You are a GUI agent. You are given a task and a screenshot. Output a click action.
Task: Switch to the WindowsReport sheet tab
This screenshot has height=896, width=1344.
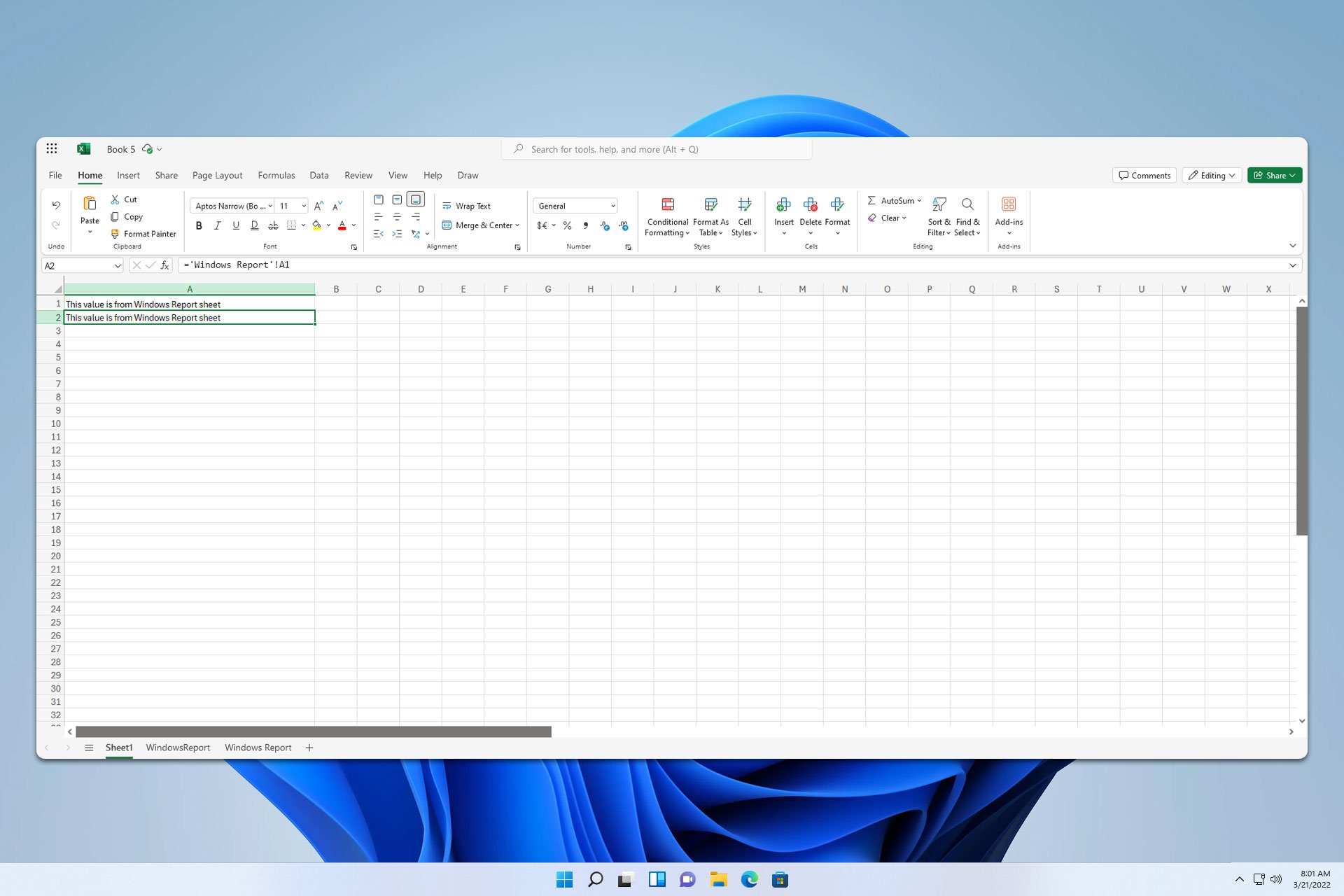pyautogui.click(x=178, y=748)
